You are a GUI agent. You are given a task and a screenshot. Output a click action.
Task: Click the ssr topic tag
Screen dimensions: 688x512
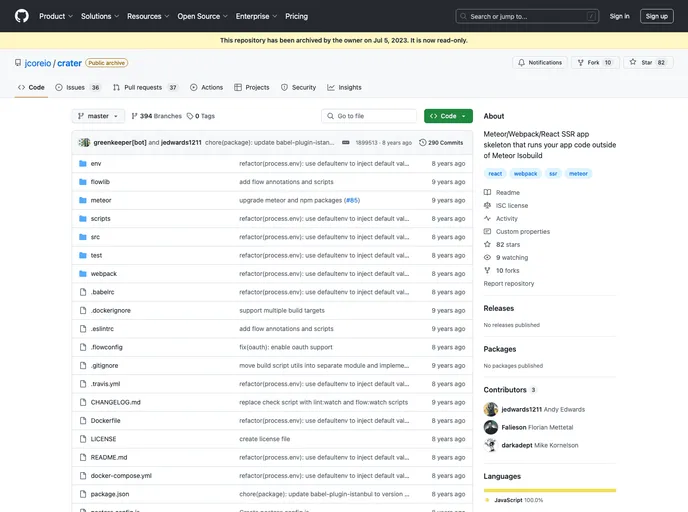click(x=553, y=174)
